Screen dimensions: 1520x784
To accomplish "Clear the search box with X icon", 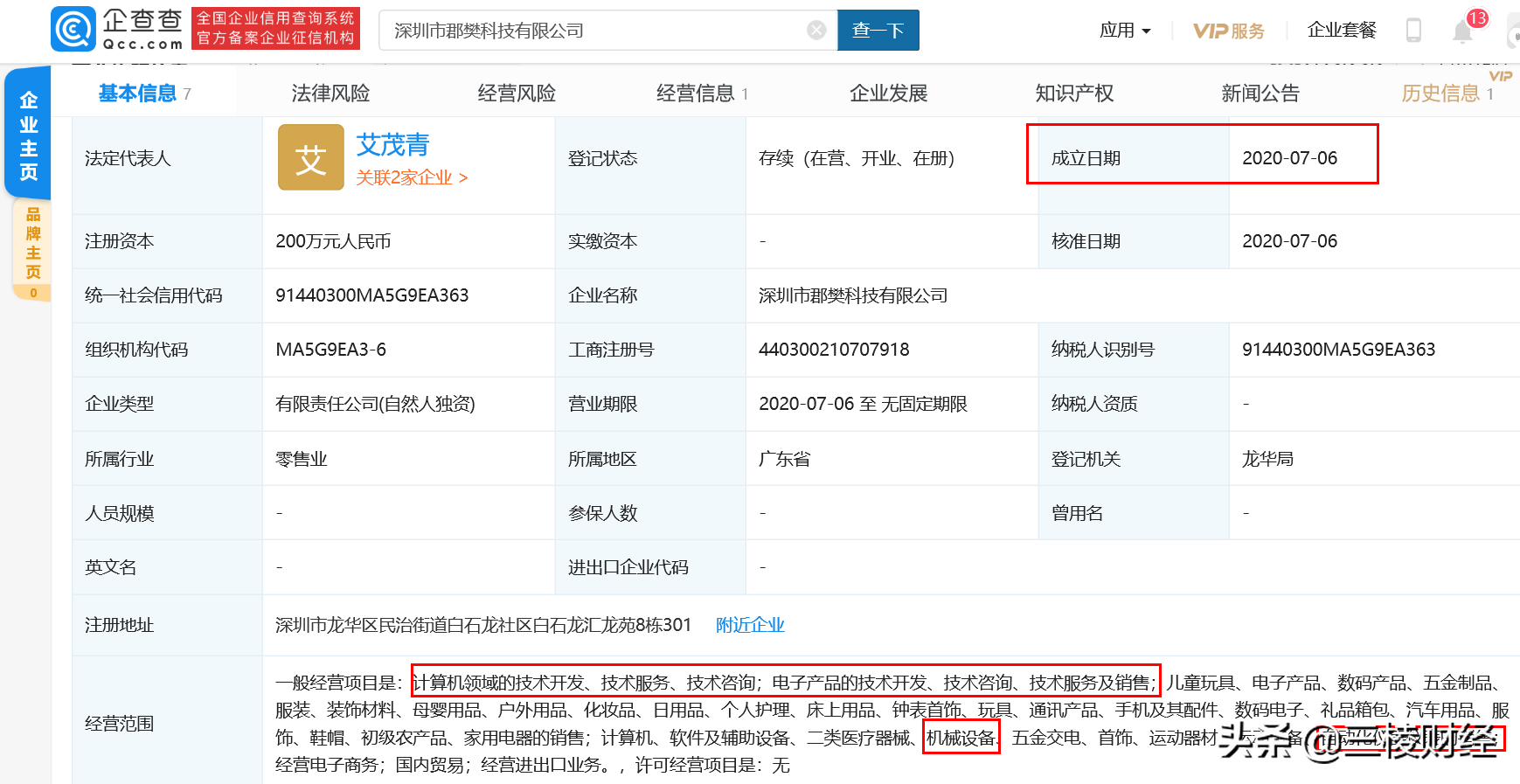I will 816,31.
